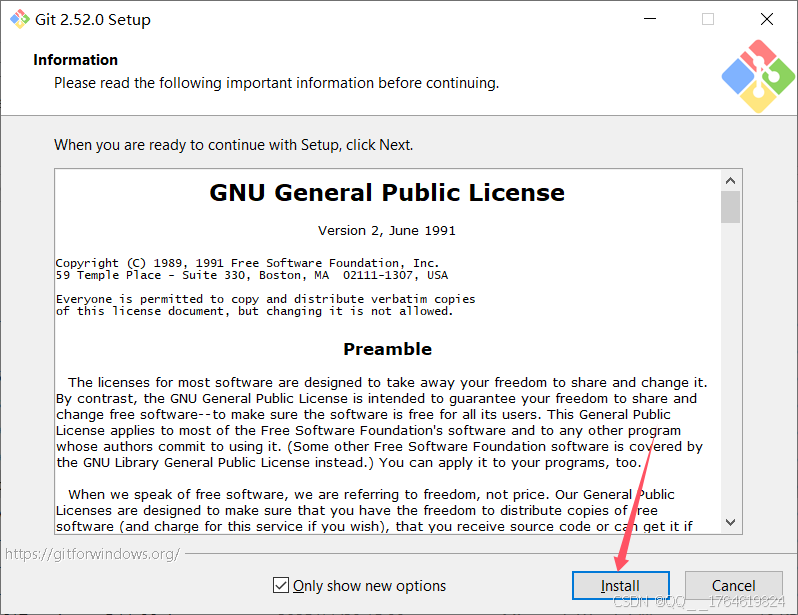Click the license scrollbar up arrow

(x=730, y=181)
